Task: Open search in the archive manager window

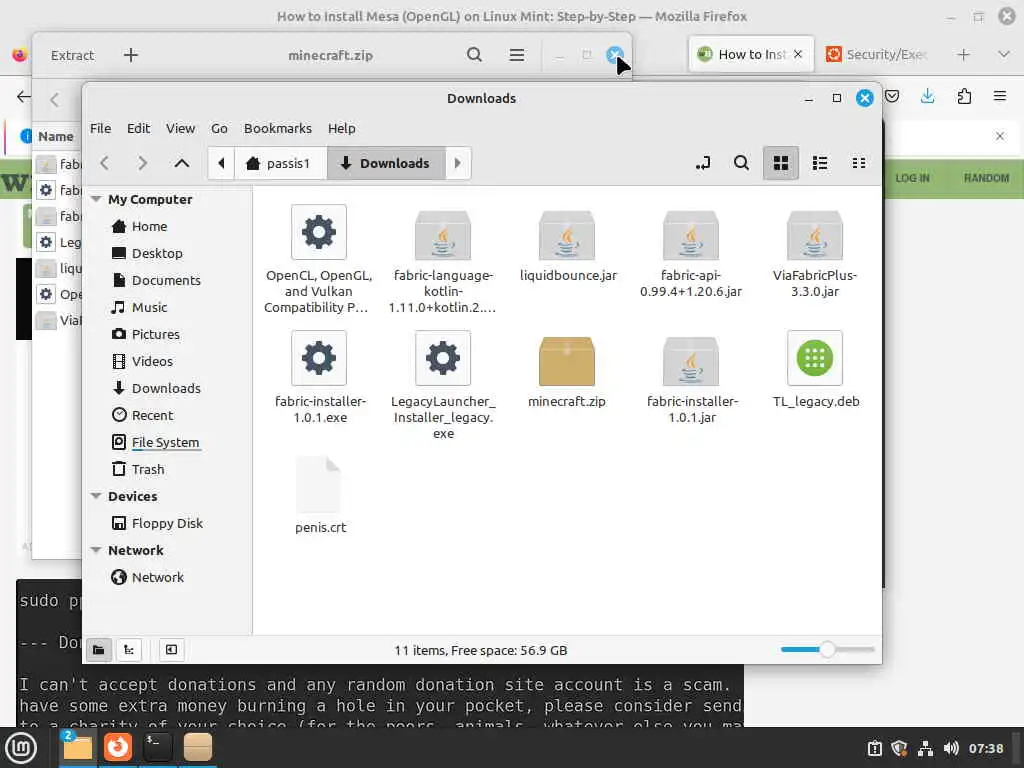Action: (475, 56)
